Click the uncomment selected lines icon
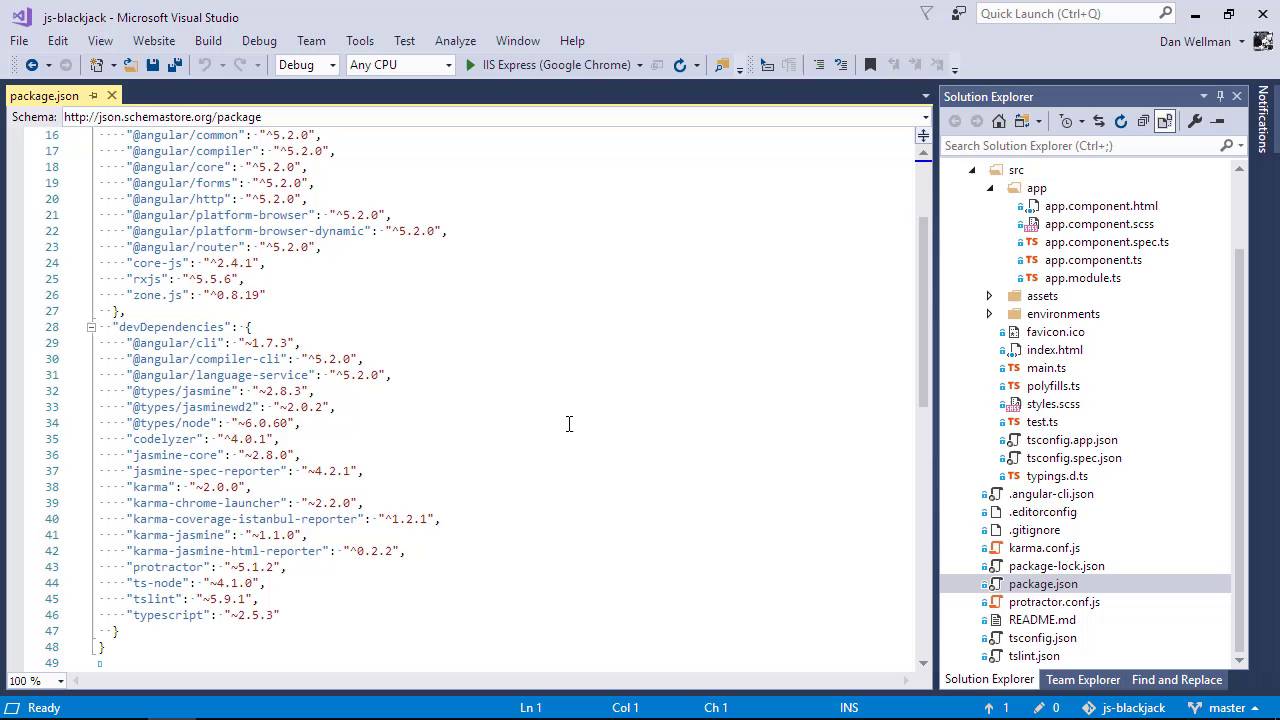The height and width of the screenshot is (720, 1280). coord(841,65)
